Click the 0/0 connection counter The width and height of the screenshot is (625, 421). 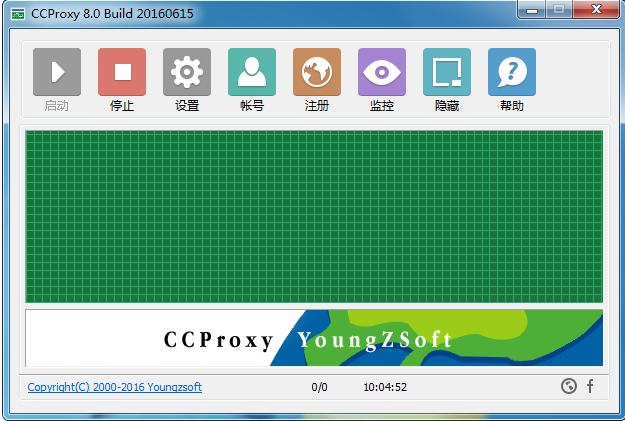319,387
